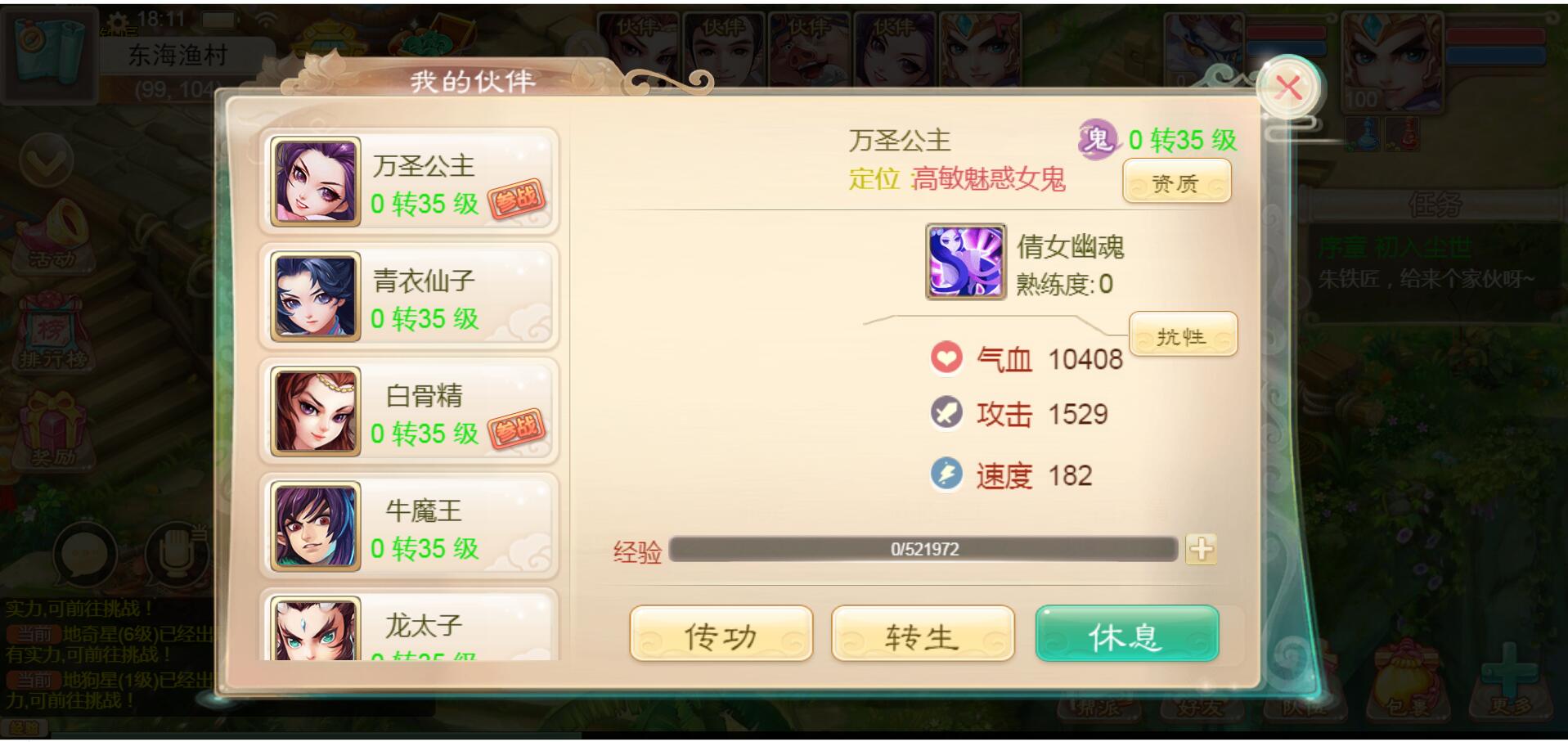Click the 转生 rebirth button
Viewport: 1568px width, 742px height.
pos(923,634)
